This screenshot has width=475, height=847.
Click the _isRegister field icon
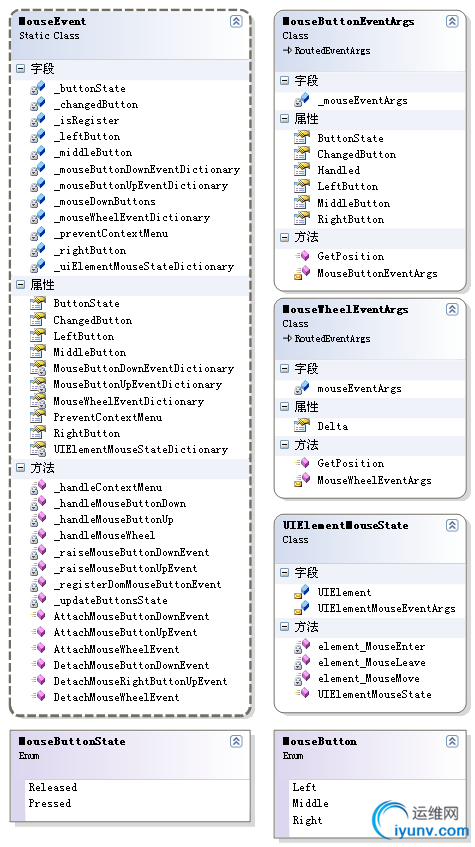pos(38,120)
